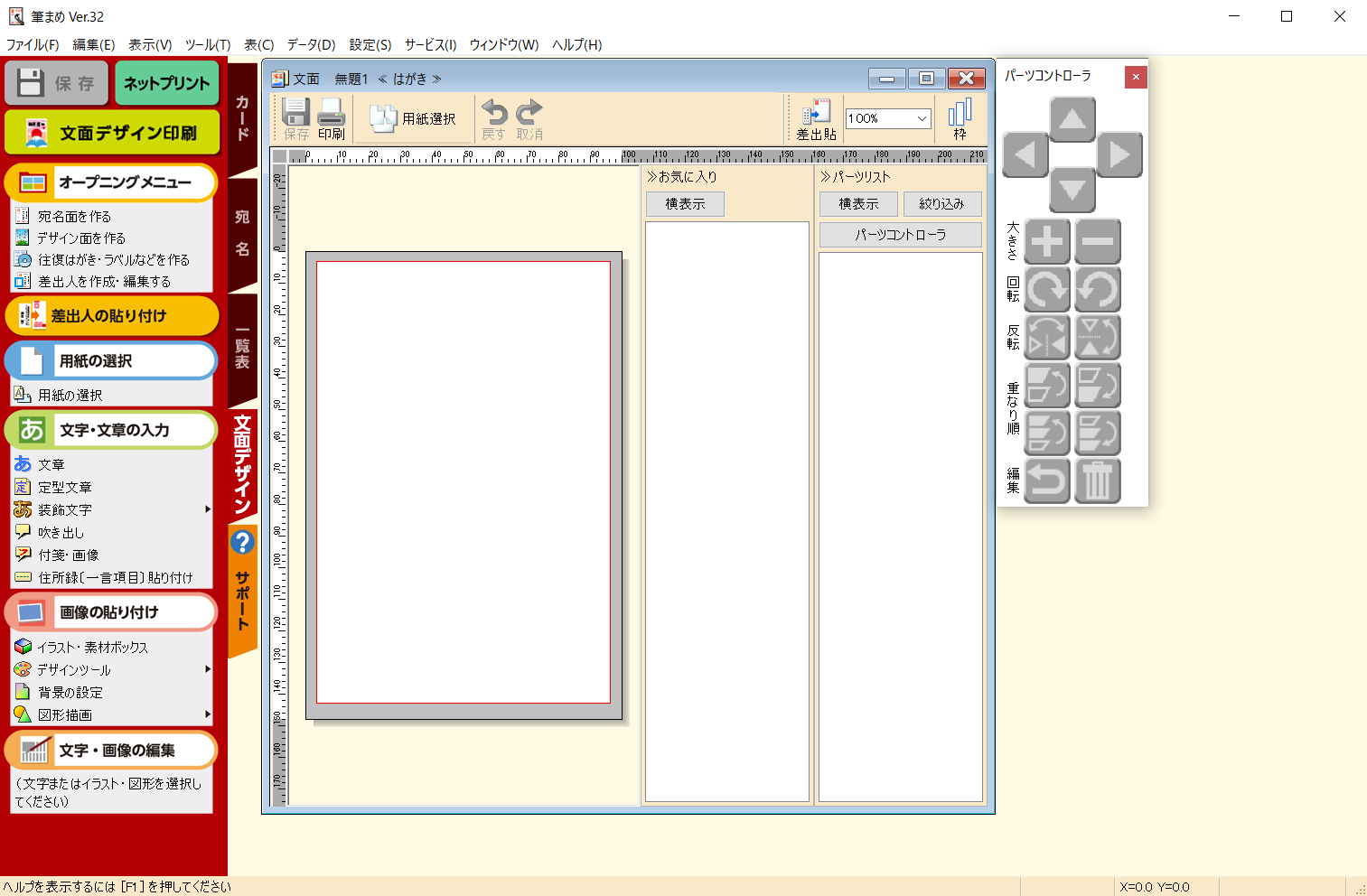Toggle the 枠 frame display icon
This screenshot has height=896, width=1367.
tap(960, 119)
